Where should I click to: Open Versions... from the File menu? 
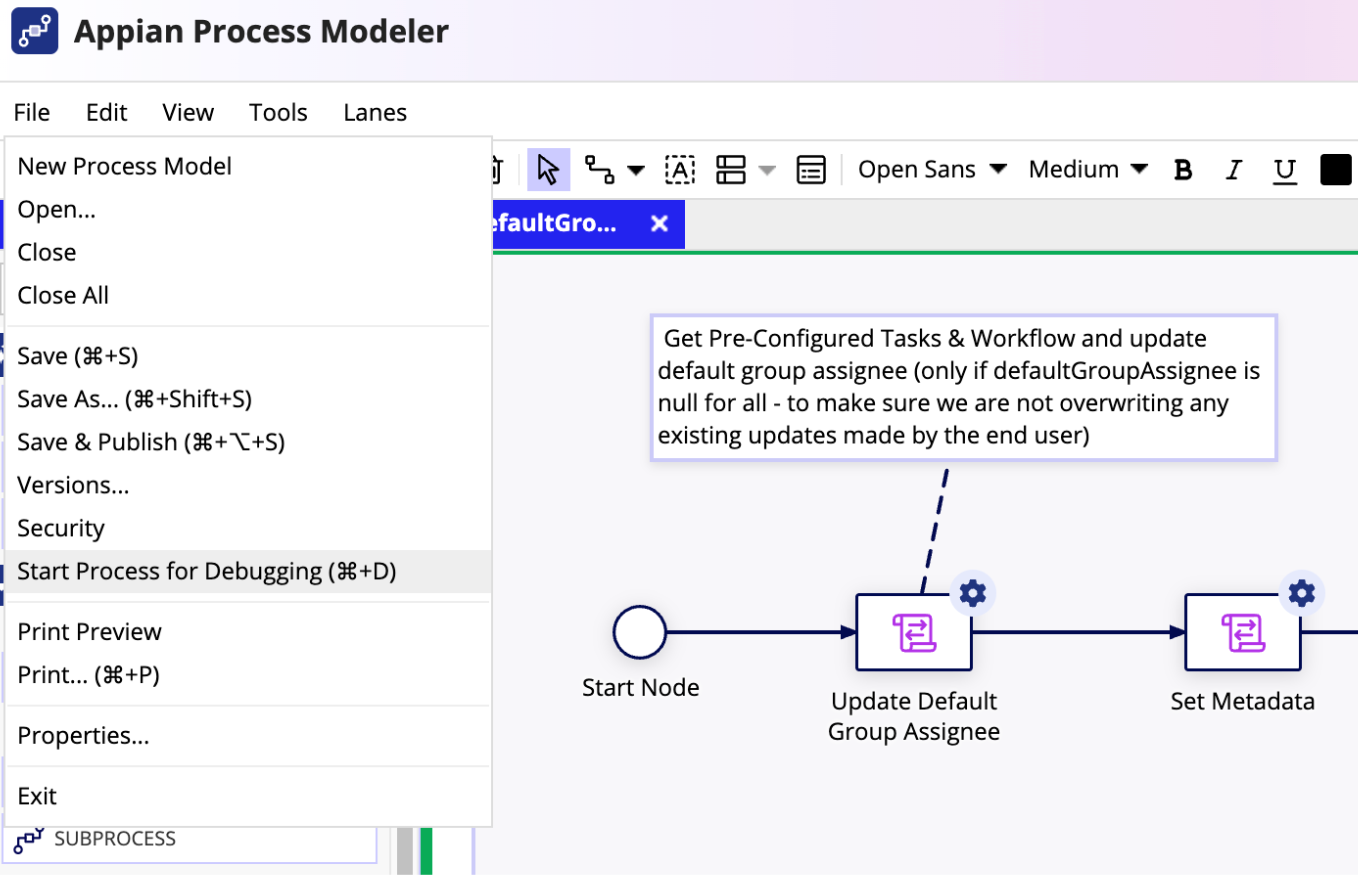248,485
